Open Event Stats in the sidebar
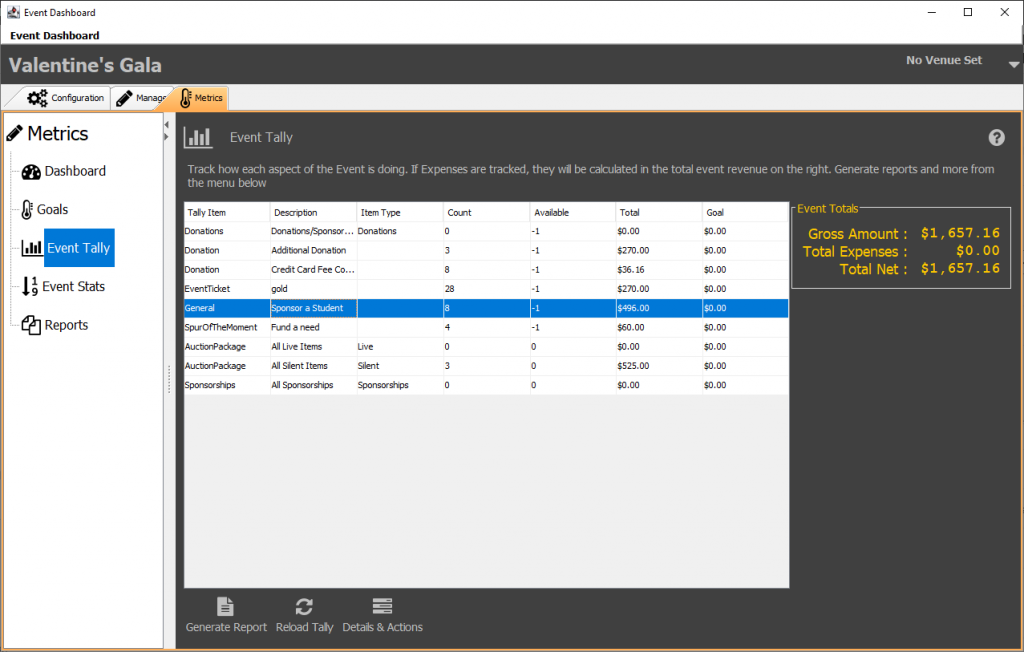1024x652 pixels. point(73,286)
